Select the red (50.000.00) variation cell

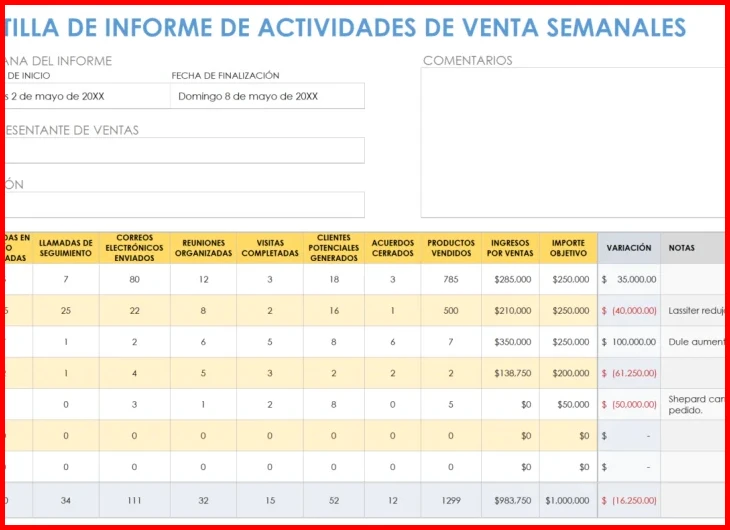pyautogui.click(x=629, y=404)
